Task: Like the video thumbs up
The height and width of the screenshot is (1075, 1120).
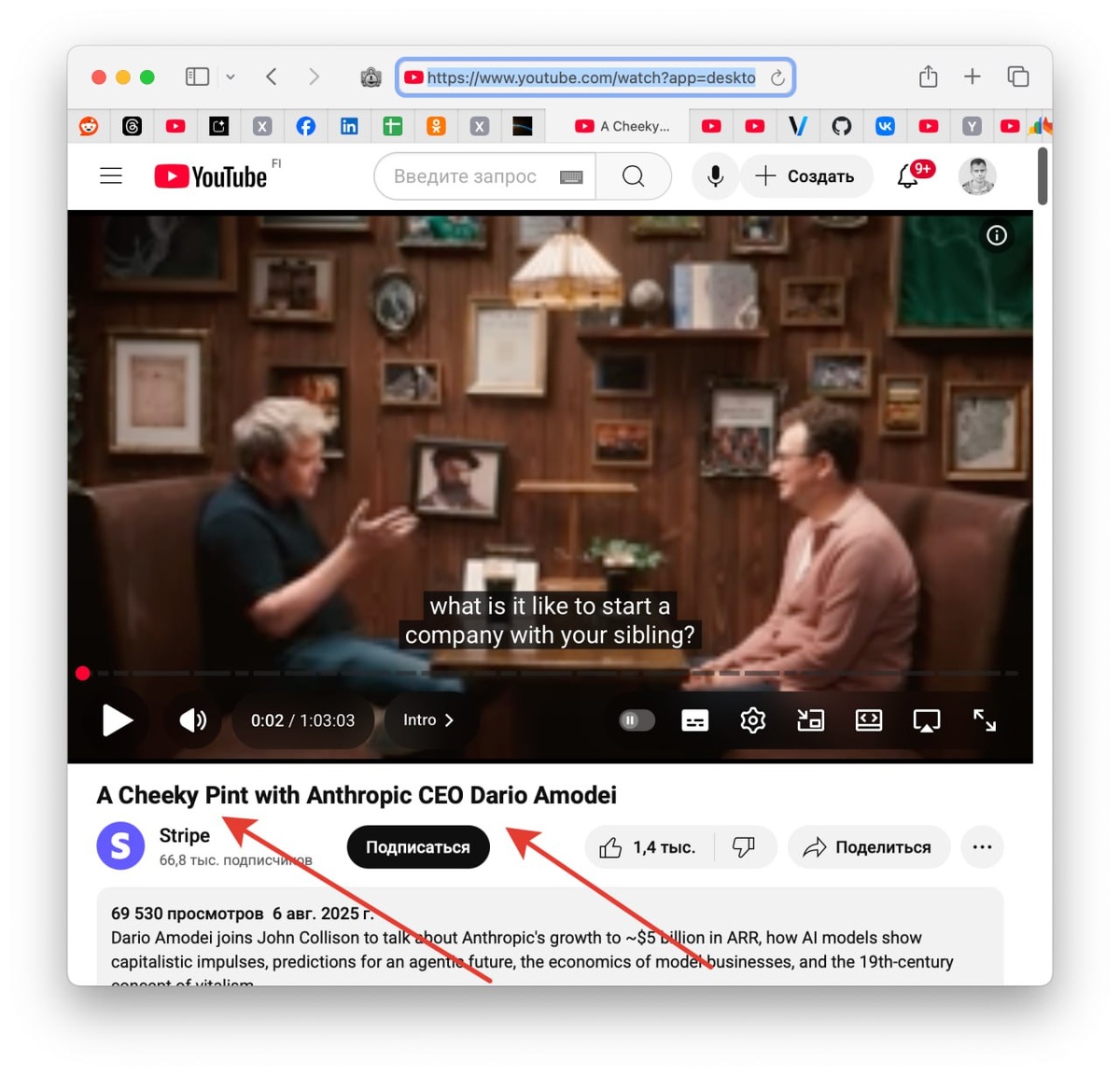Action: pos(649,847)
